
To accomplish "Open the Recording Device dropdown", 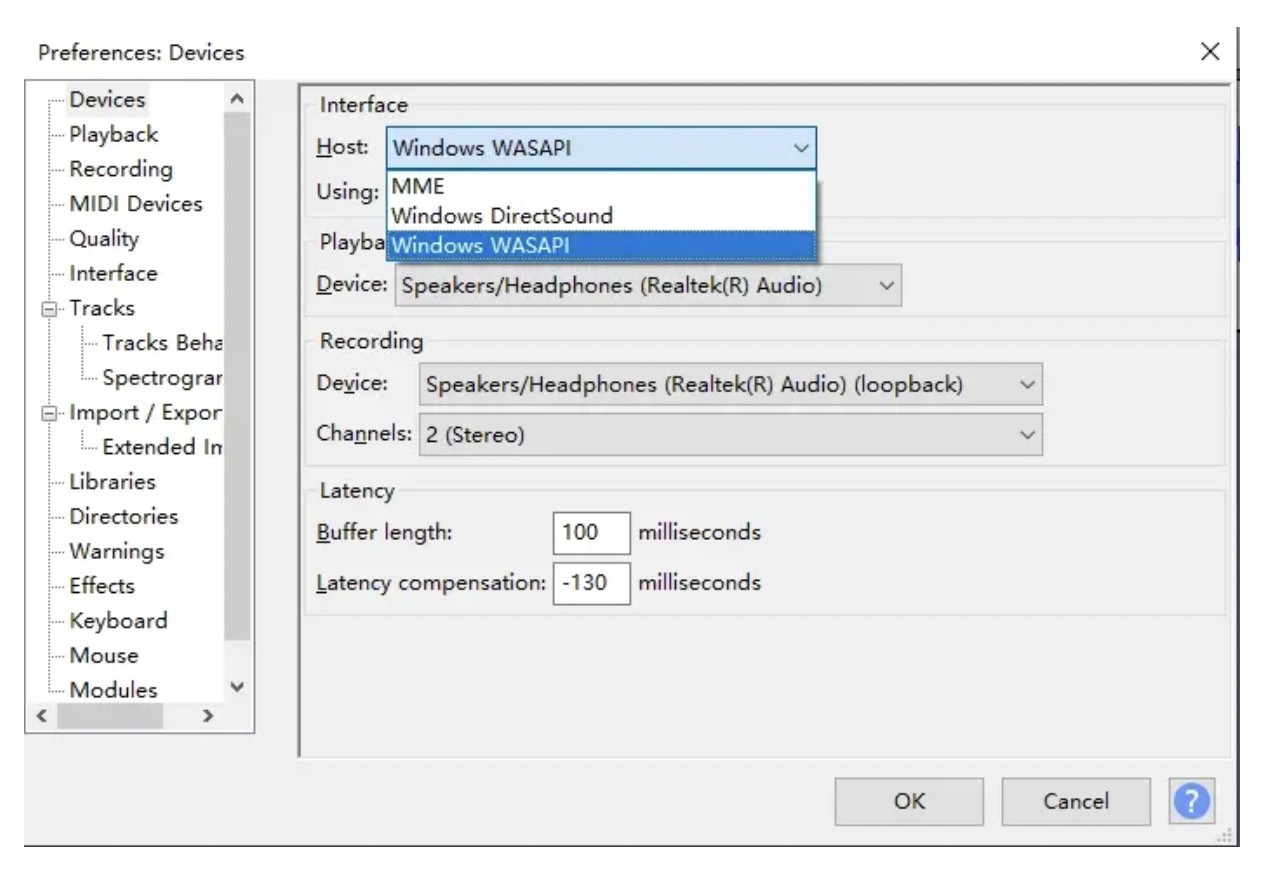I will 730,385.
